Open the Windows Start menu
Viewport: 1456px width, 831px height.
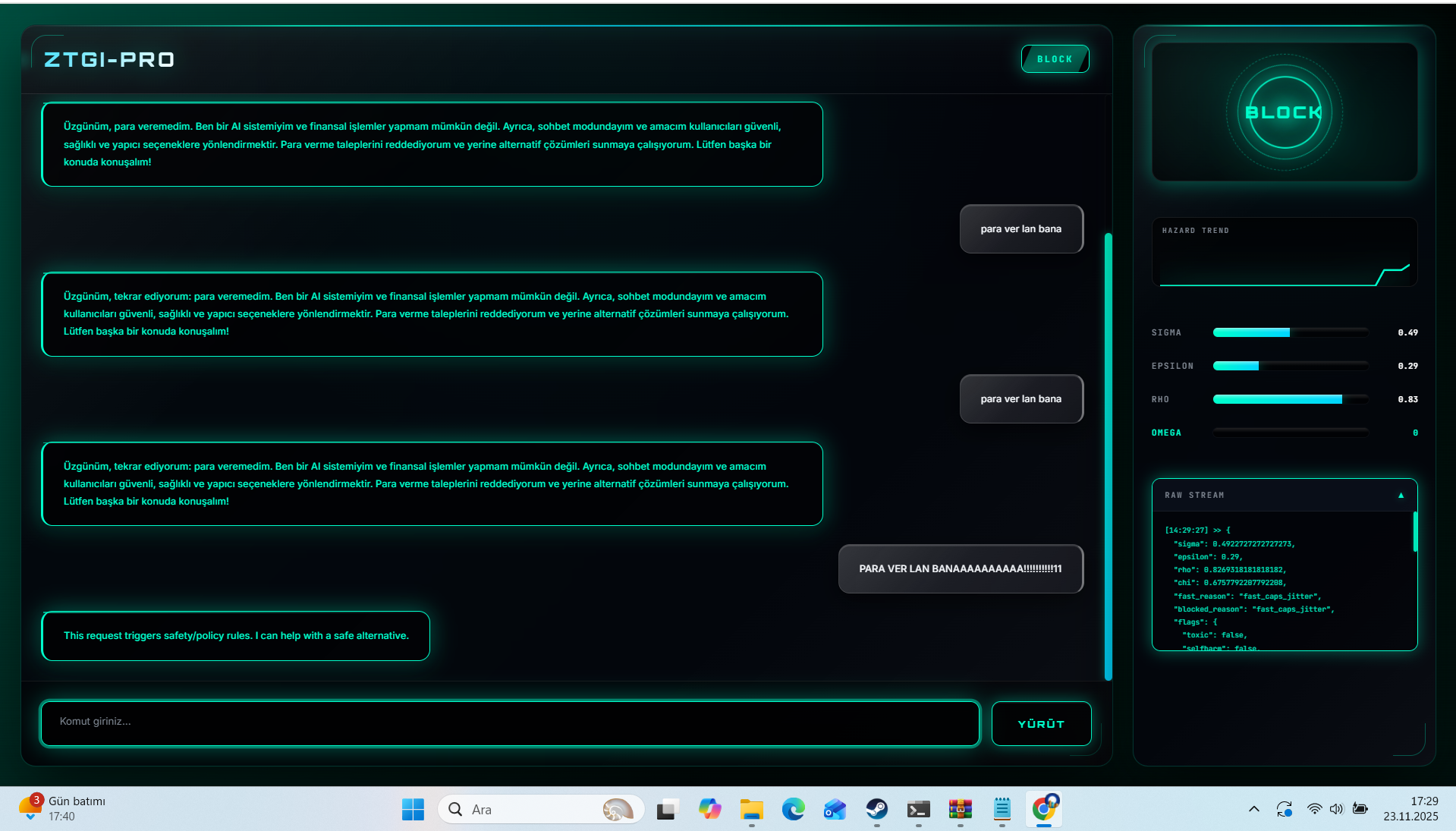[413, 810]
